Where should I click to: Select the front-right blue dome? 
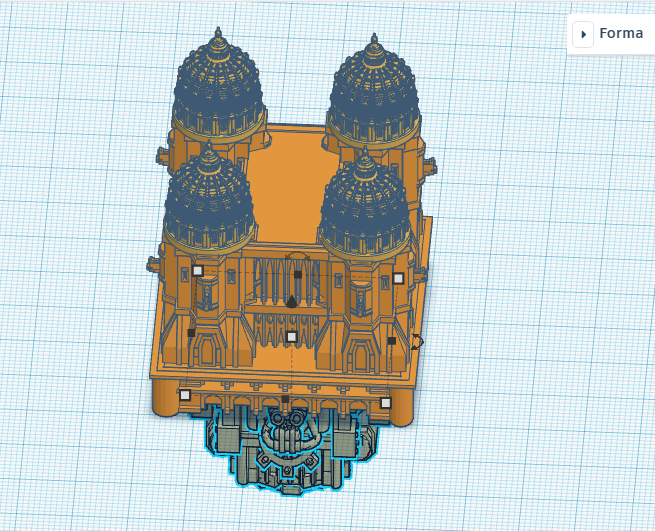pos(364,210)
